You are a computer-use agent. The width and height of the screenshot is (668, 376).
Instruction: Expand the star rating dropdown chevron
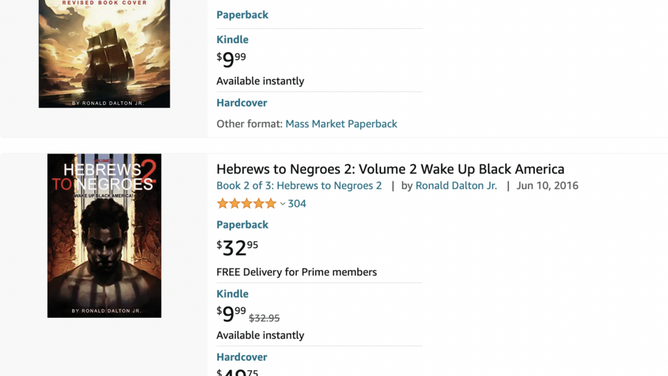point(282,204)
